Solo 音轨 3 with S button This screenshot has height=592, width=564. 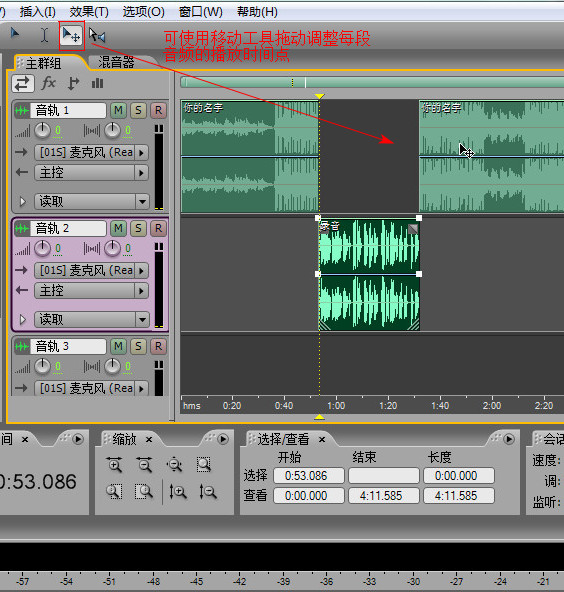pos(139,346)
